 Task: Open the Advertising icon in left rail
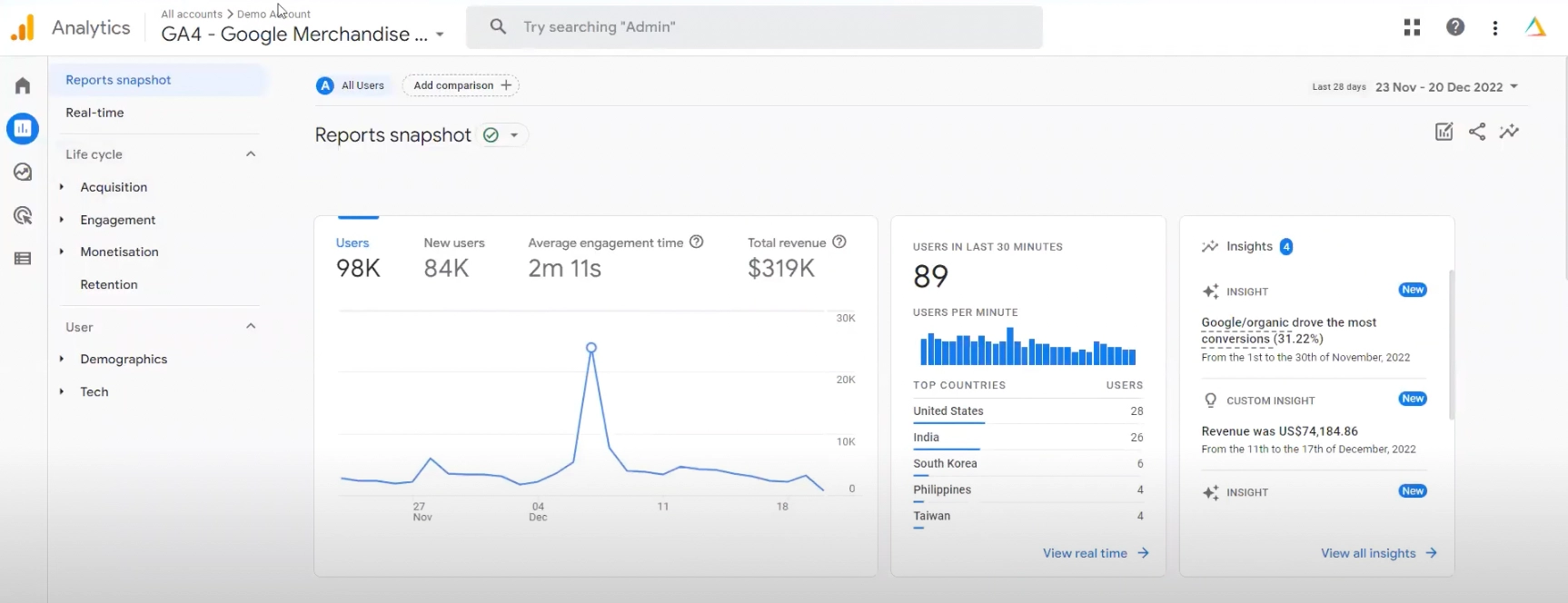tap(23, 215)
